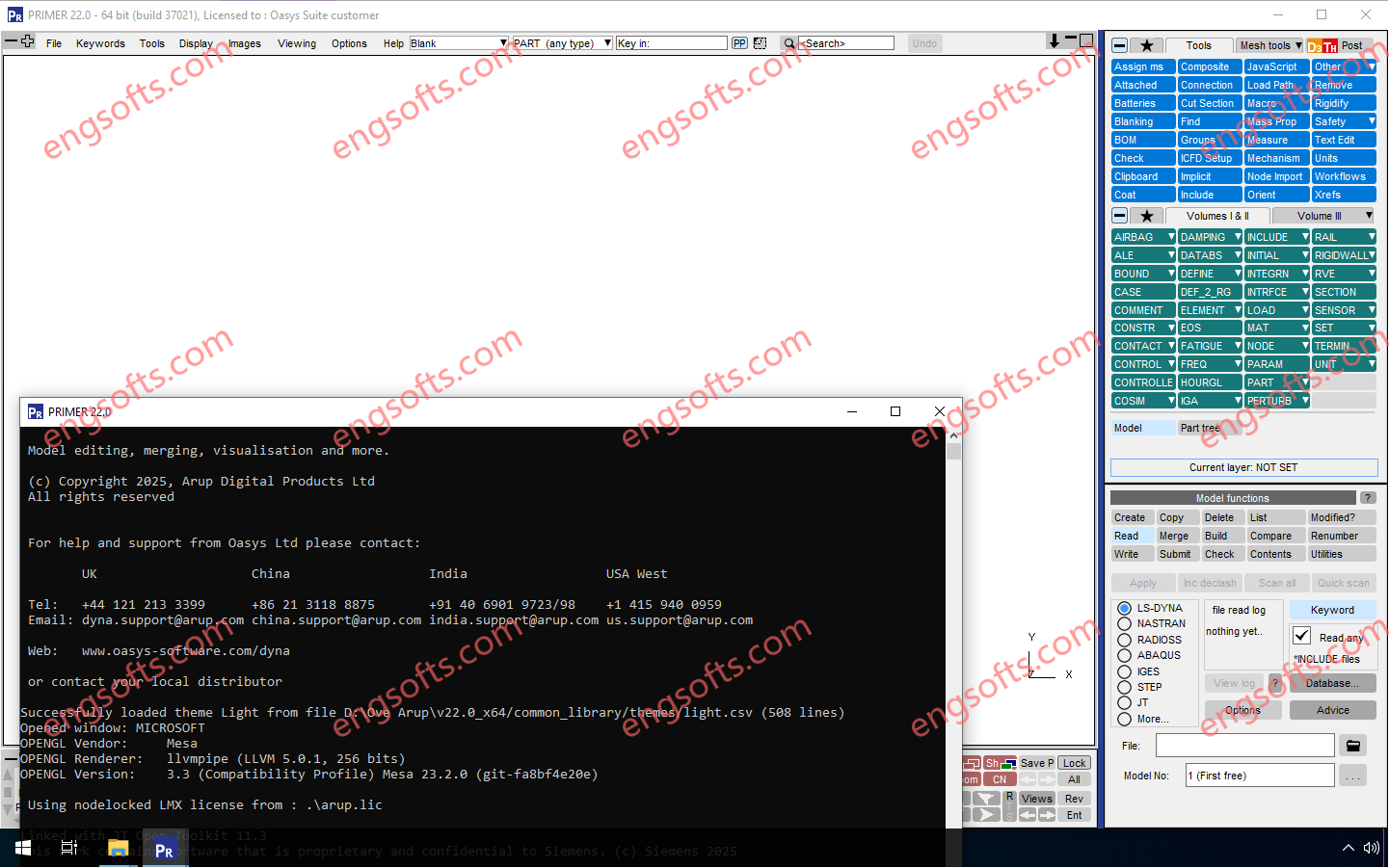This screenshot has height=868, width=1389.
Task: Click the Sh shading icon in the view controls
Action: [1000, 763]
